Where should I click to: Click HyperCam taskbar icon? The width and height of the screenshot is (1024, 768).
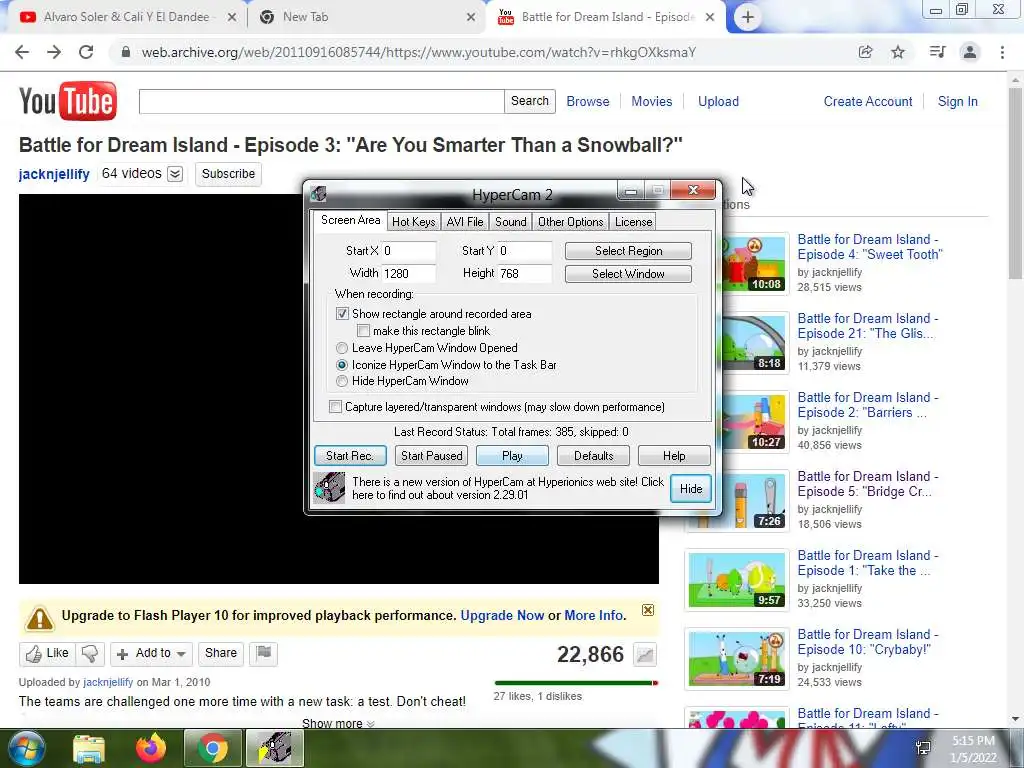click(275, 748)
